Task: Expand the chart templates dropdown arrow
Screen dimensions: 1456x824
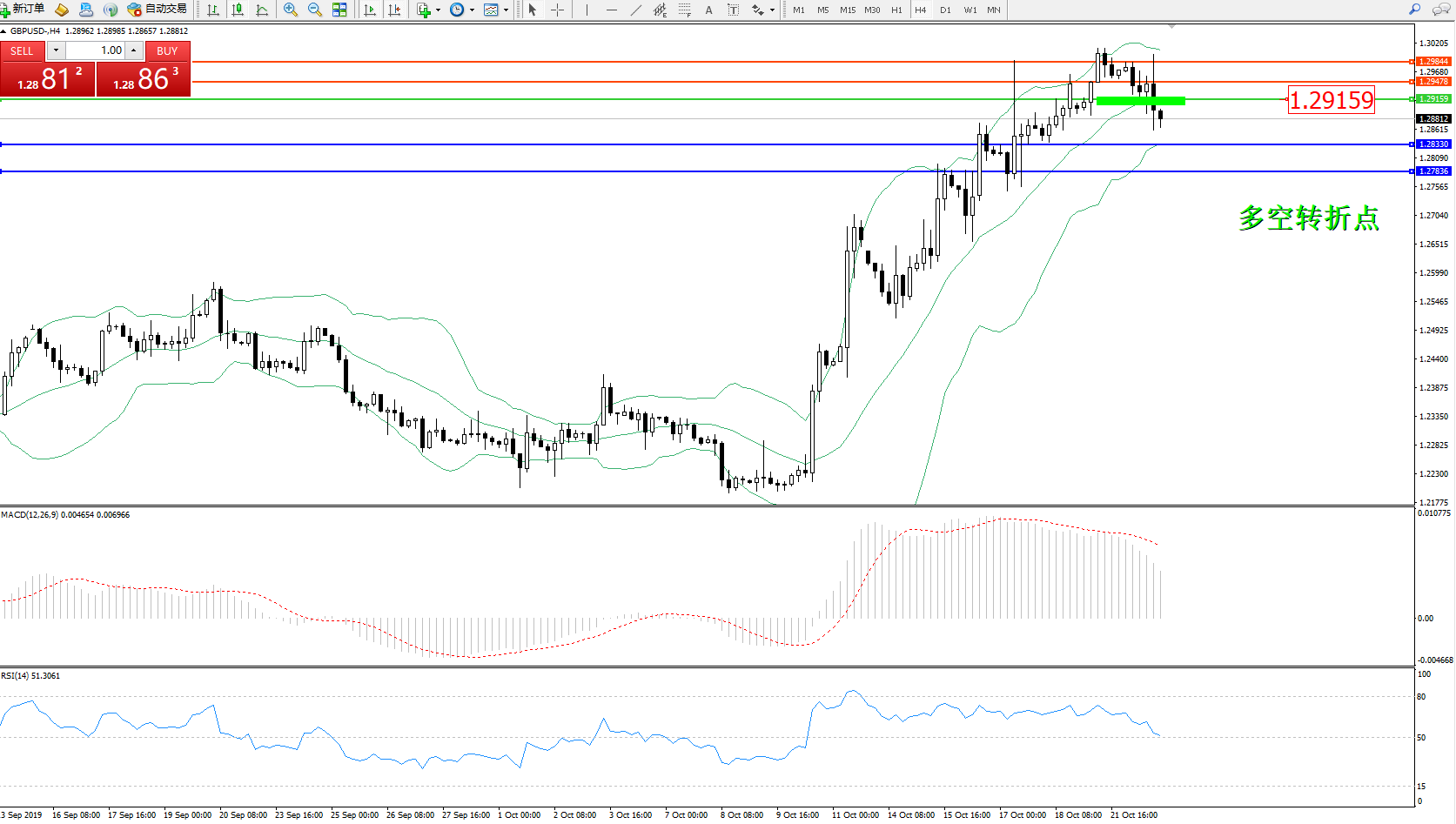Action: tap(506, 10)
